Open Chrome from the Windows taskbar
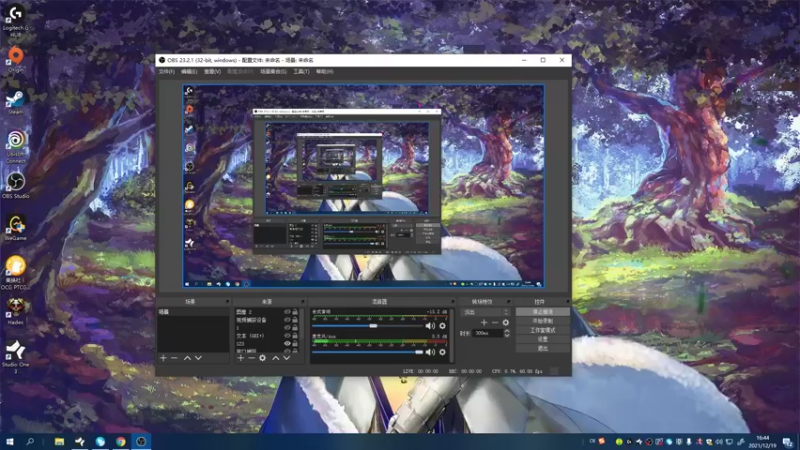The image size is (800, 450). pos(121,441)
